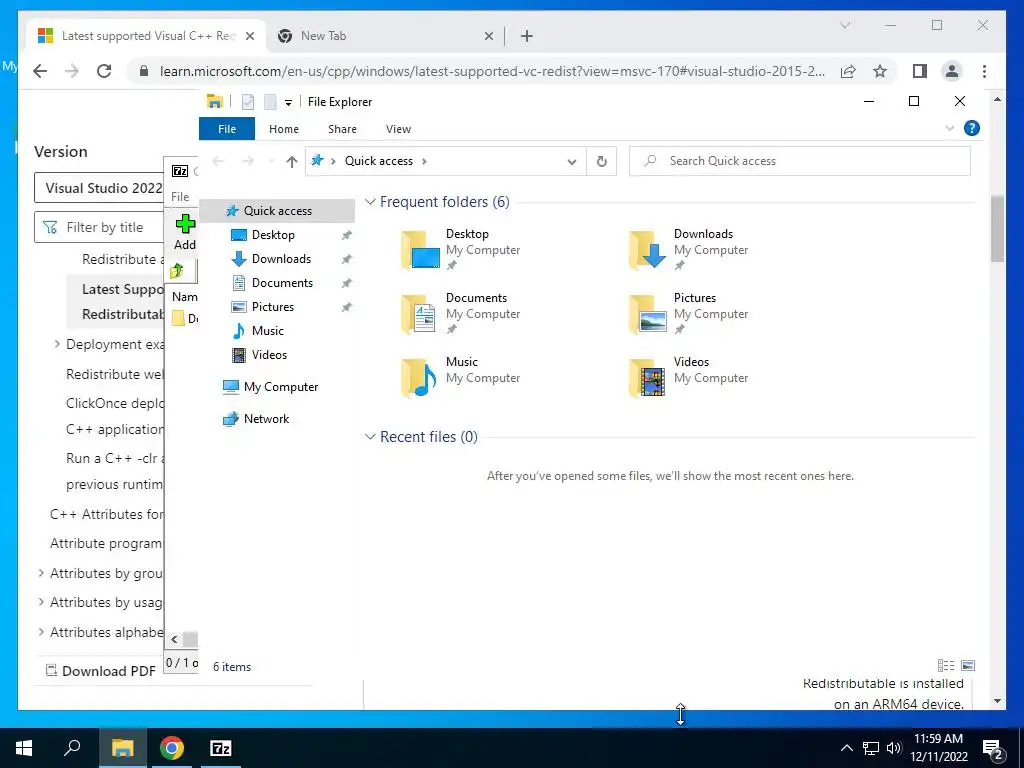Share this page from Chrome address bar

[x=848, y=71]
